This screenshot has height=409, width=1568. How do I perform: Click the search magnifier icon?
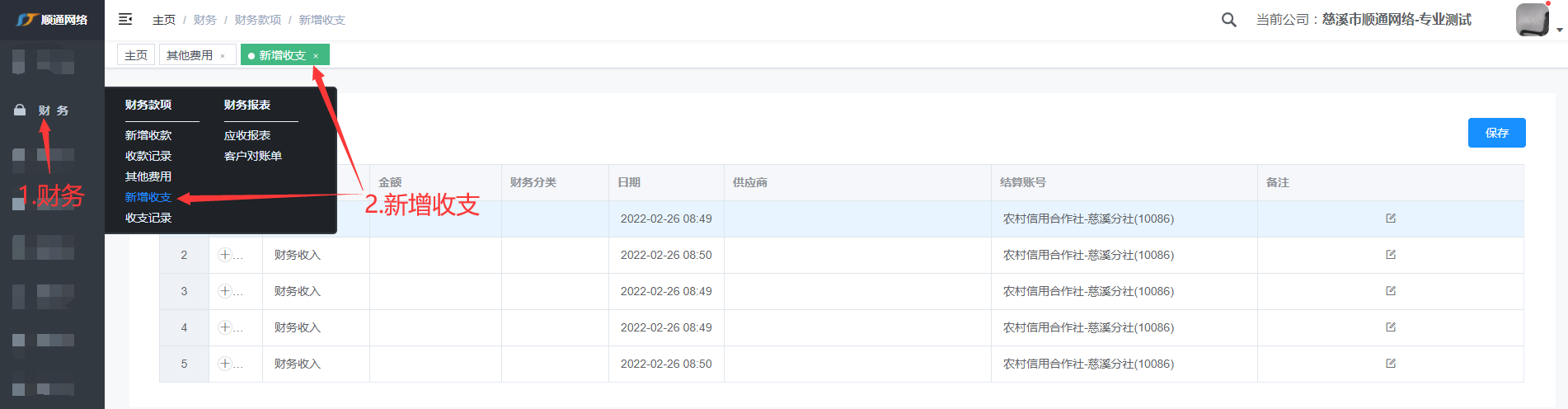tap(1228, 20)
